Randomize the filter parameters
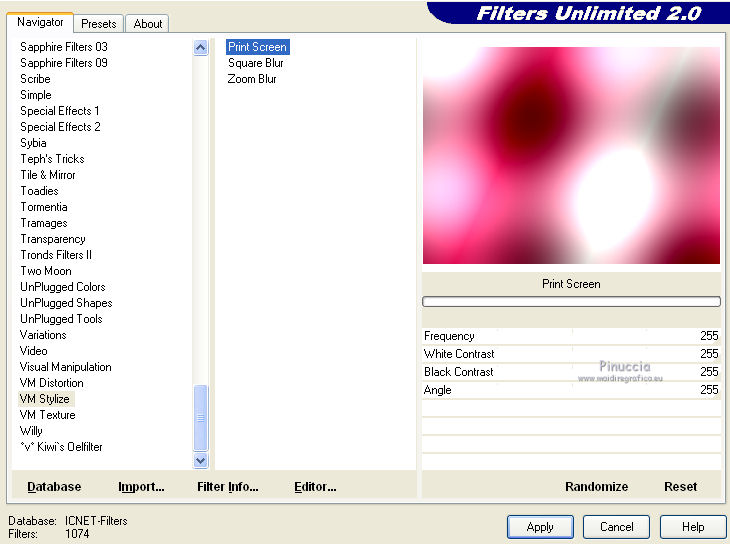 [x=596, y=487]
